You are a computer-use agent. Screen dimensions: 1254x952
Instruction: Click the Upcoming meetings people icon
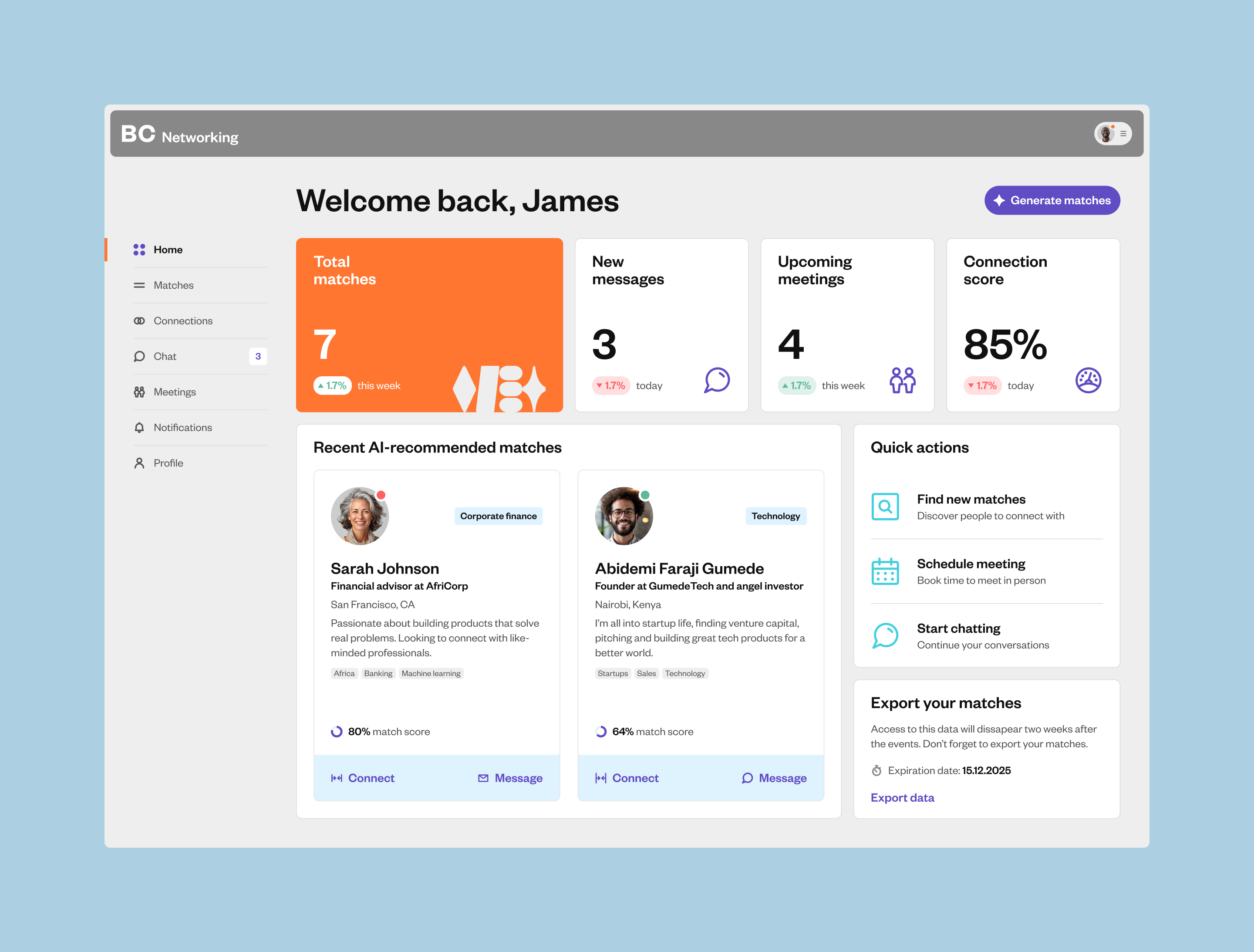(902, 381)
